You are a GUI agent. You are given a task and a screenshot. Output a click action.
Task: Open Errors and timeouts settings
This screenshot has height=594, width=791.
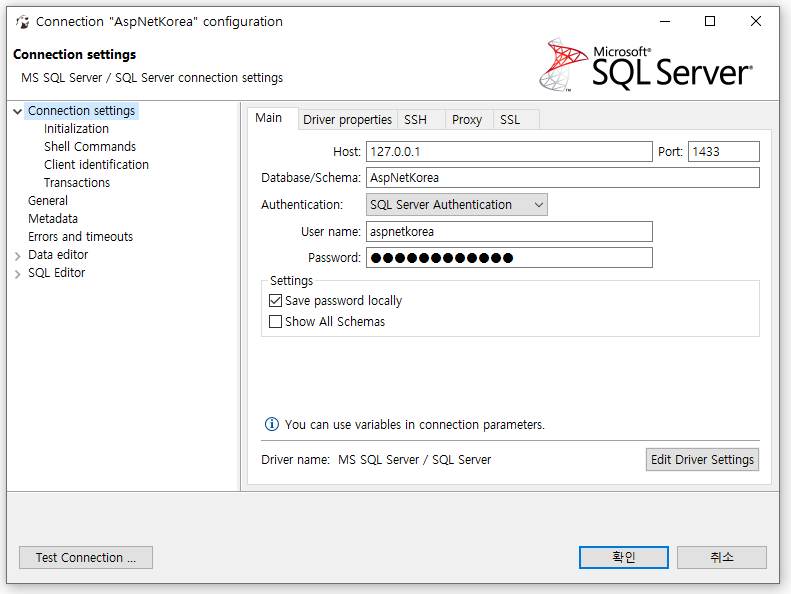(x=80, y=237)
